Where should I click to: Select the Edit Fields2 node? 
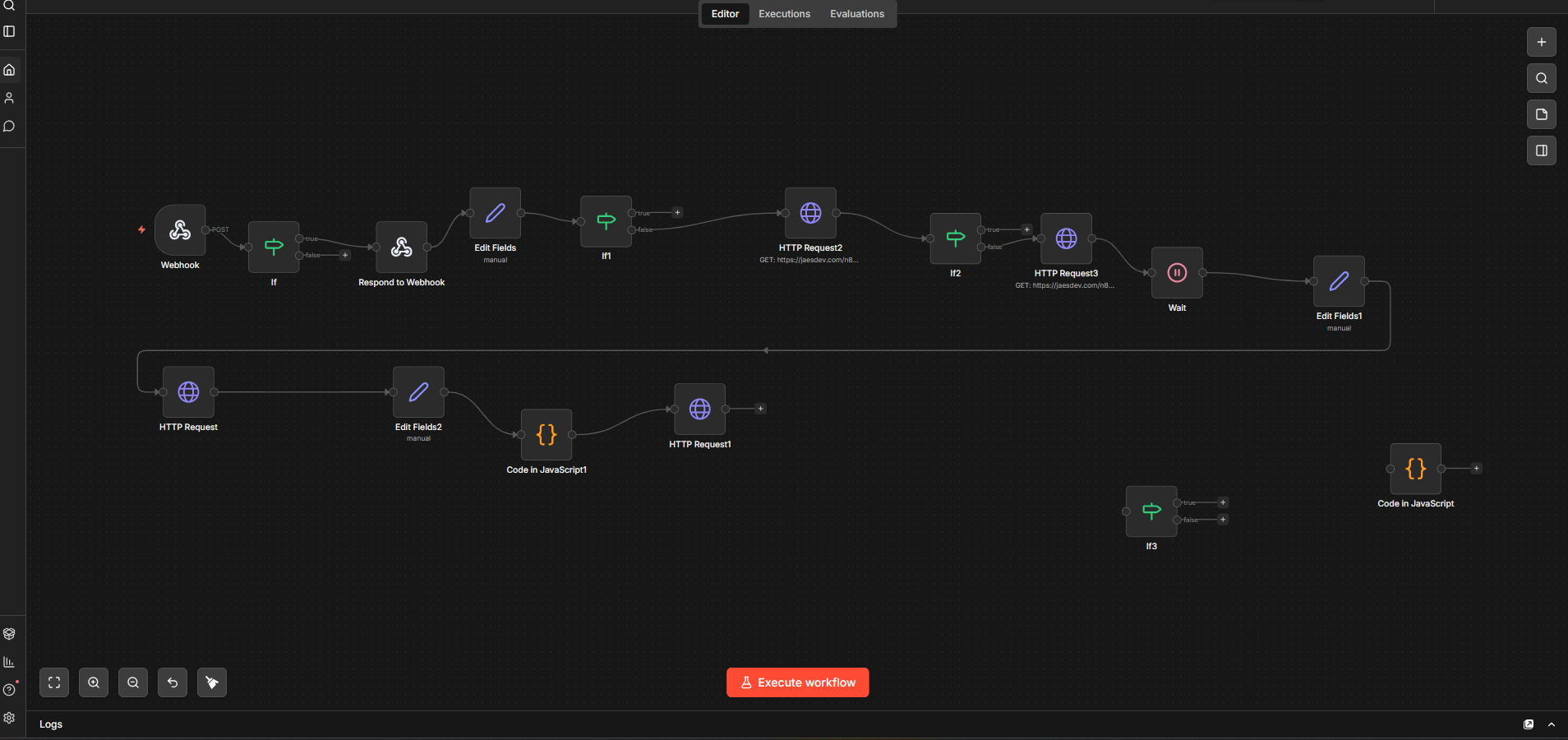418,392
